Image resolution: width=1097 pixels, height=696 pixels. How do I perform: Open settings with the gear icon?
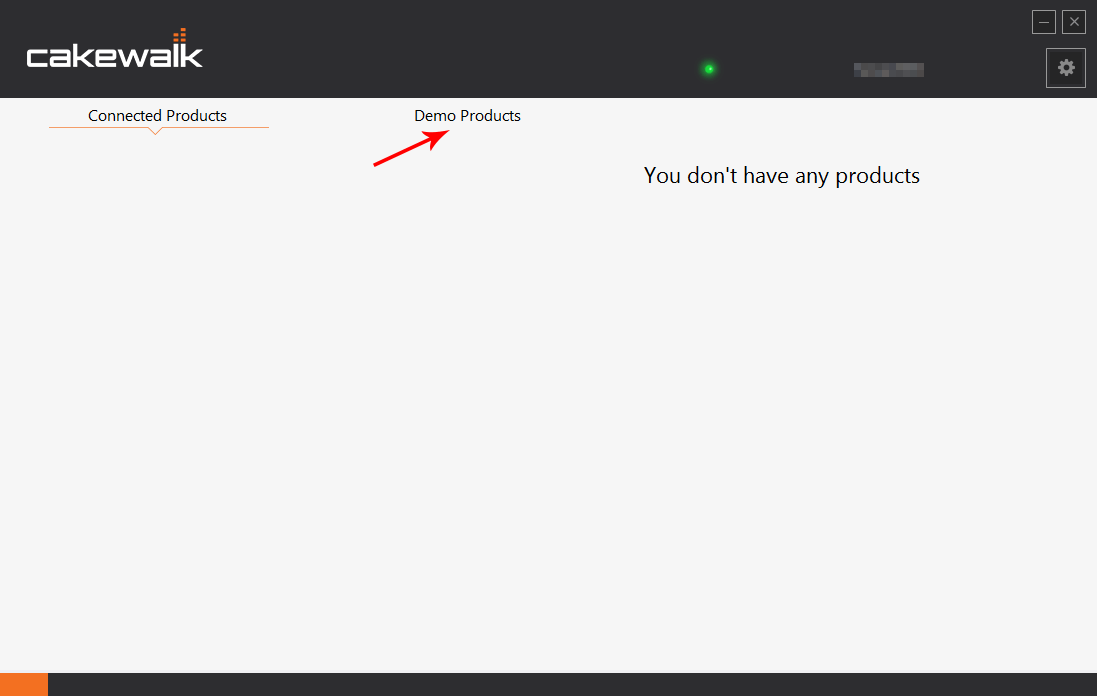(1066, 68)
